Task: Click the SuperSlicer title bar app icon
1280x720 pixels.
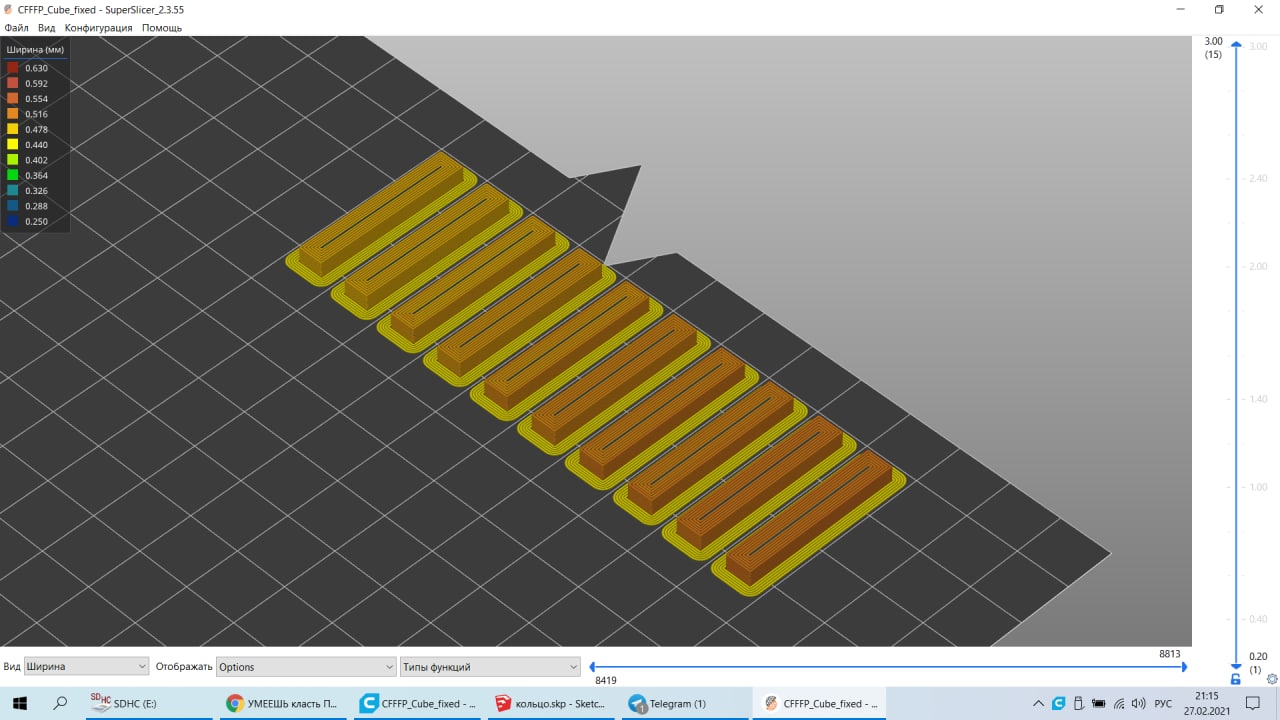Action: (x=9, y=9)
